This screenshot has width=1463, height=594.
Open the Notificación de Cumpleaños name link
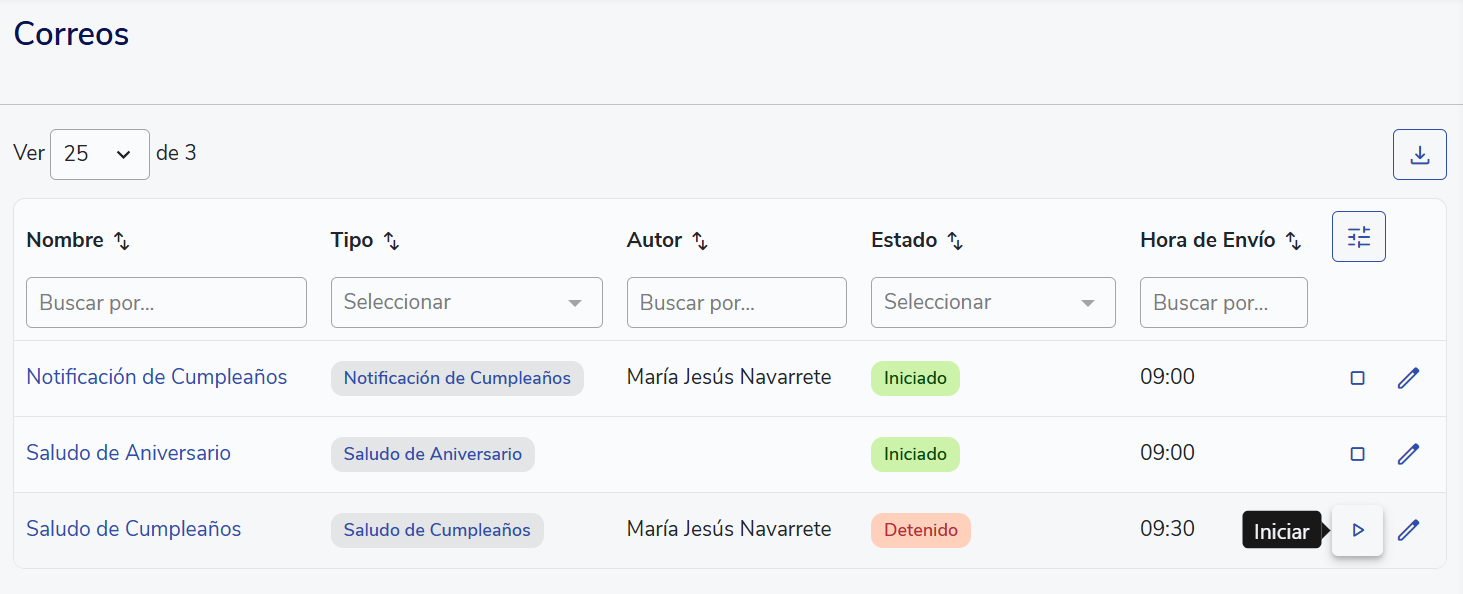[156, 377]
